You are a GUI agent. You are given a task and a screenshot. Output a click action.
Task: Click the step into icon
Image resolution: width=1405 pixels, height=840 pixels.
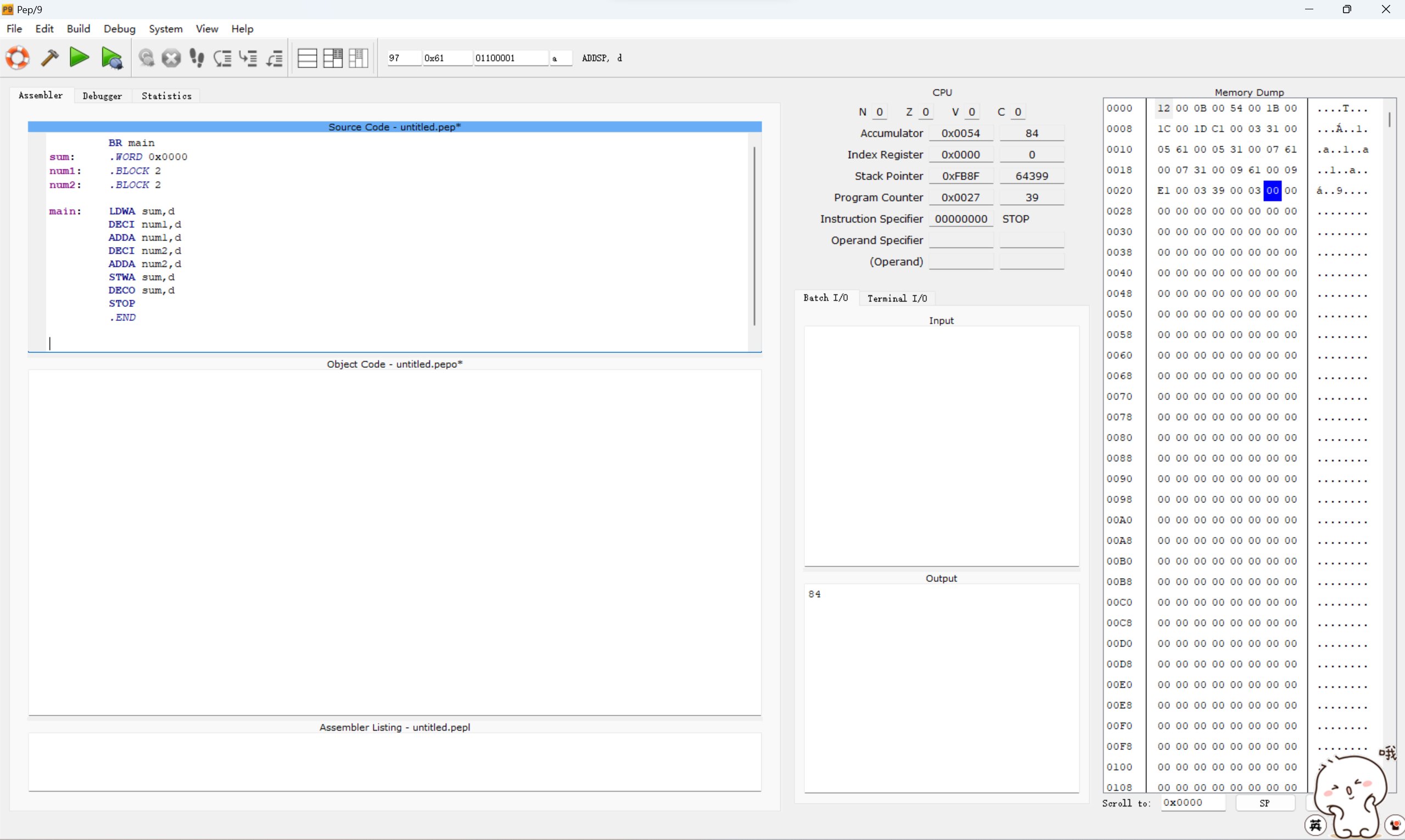248,58
